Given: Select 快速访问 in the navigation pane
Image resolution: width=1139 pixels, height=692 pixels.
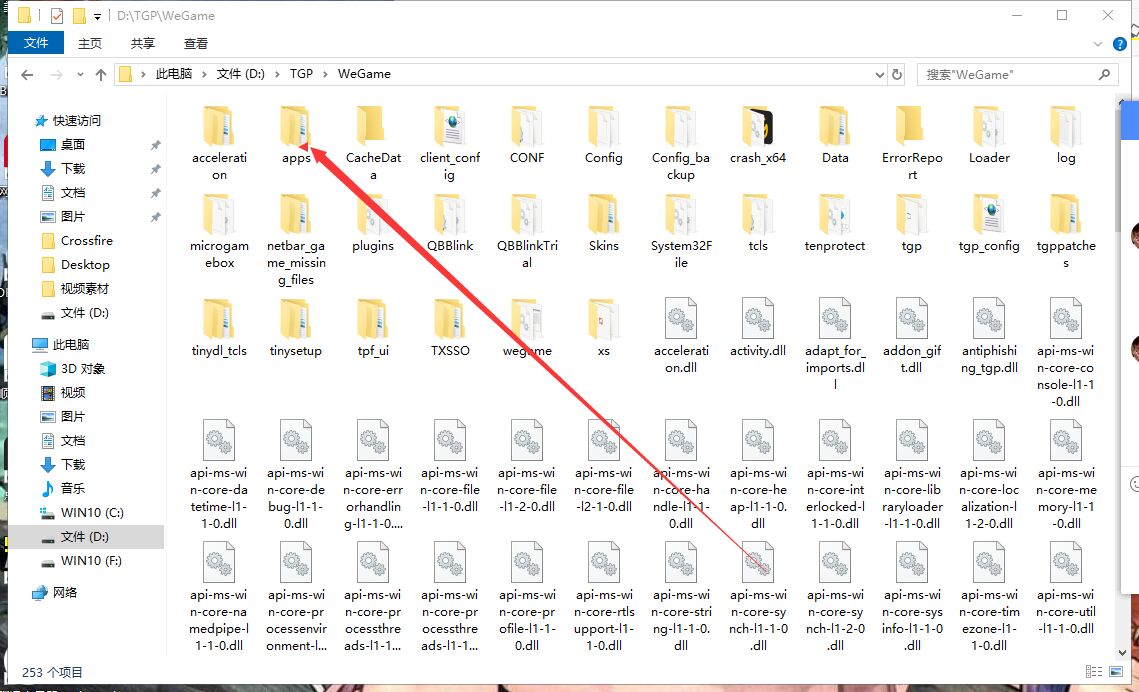Looking at the screenshot, I should point(76,121).
